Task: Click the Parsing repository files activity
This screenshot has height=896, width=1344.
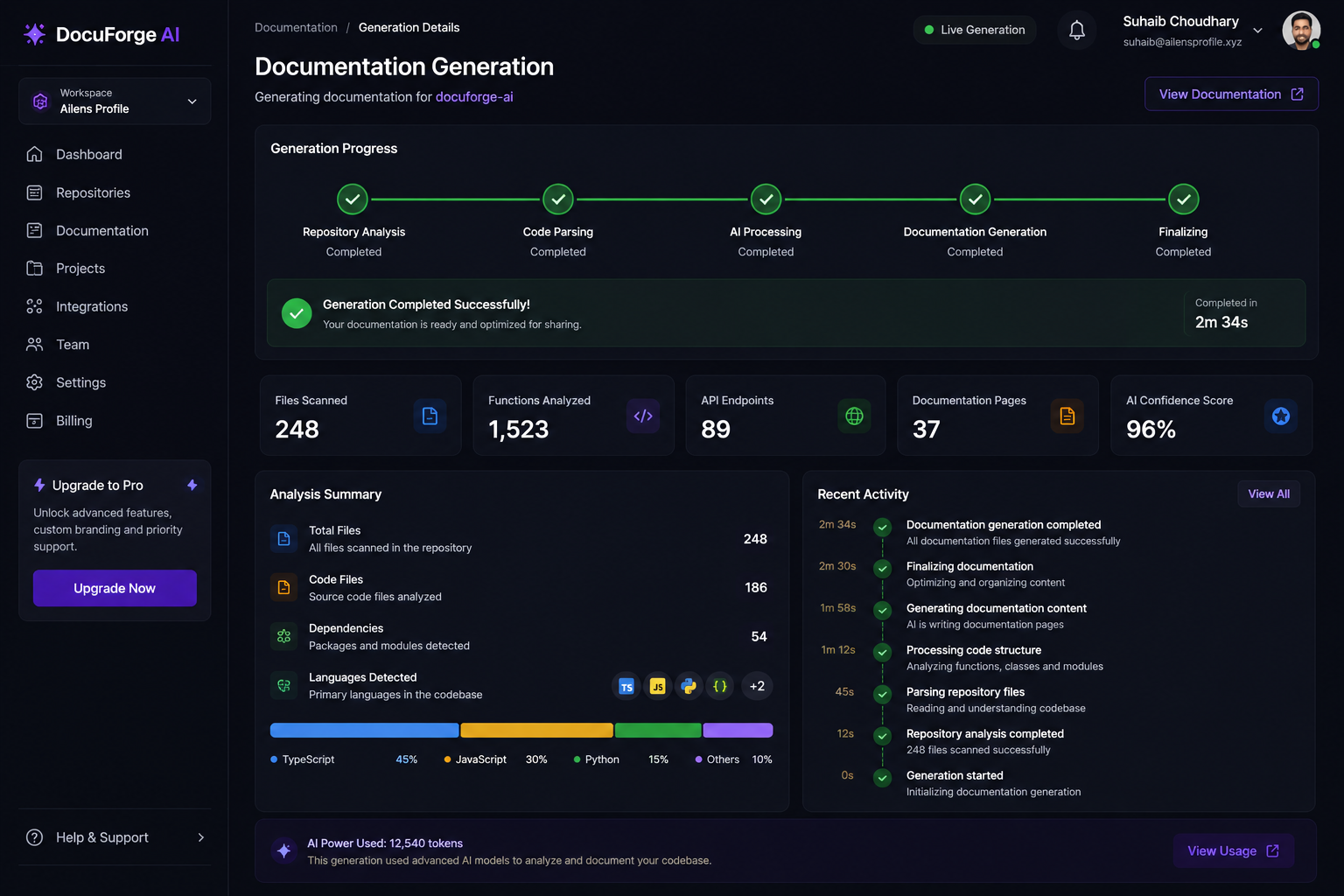Action: point(996,700)
